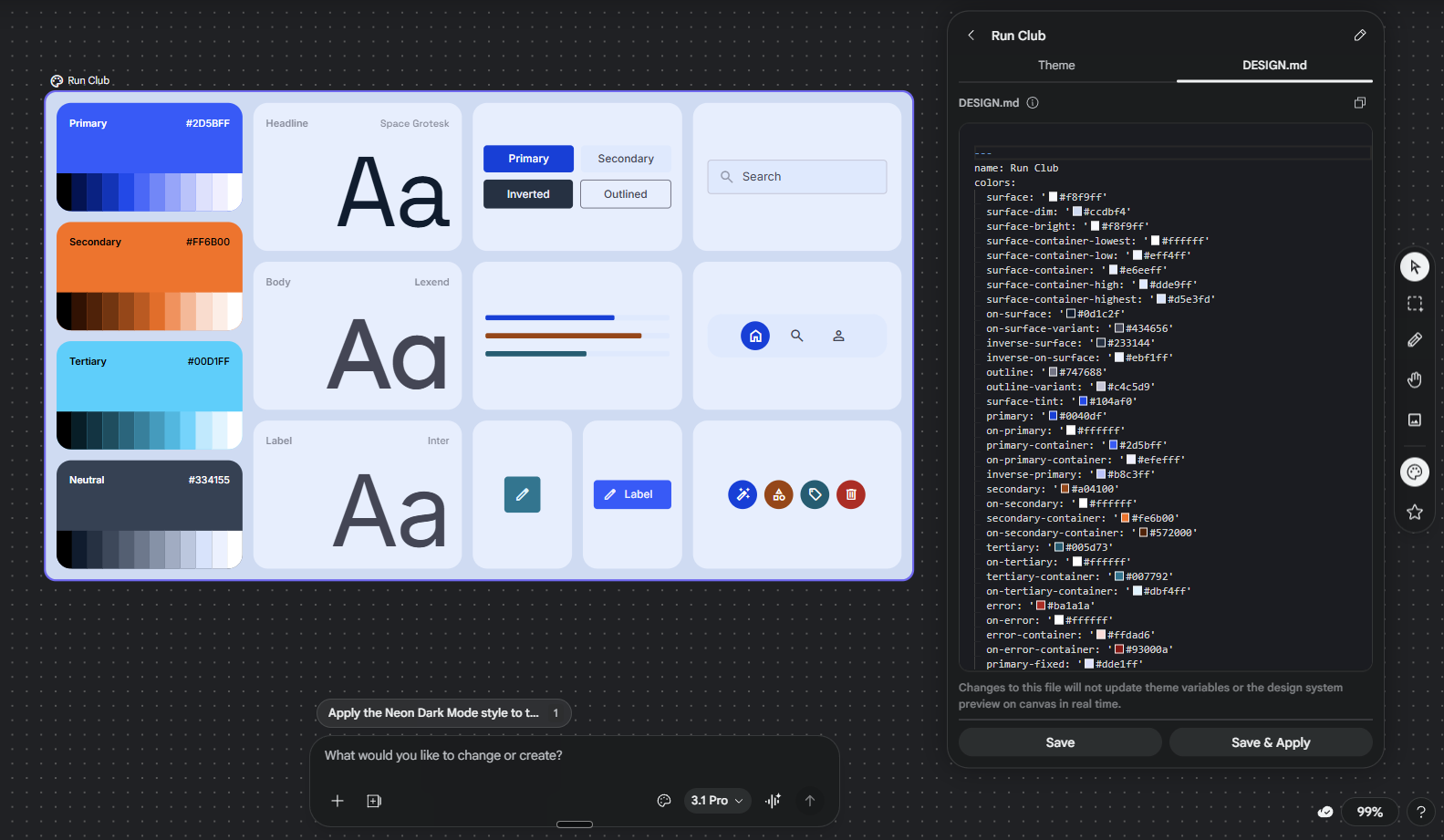Click the blue magic wand round icon

pyautogui.click(x=743, y=494)
